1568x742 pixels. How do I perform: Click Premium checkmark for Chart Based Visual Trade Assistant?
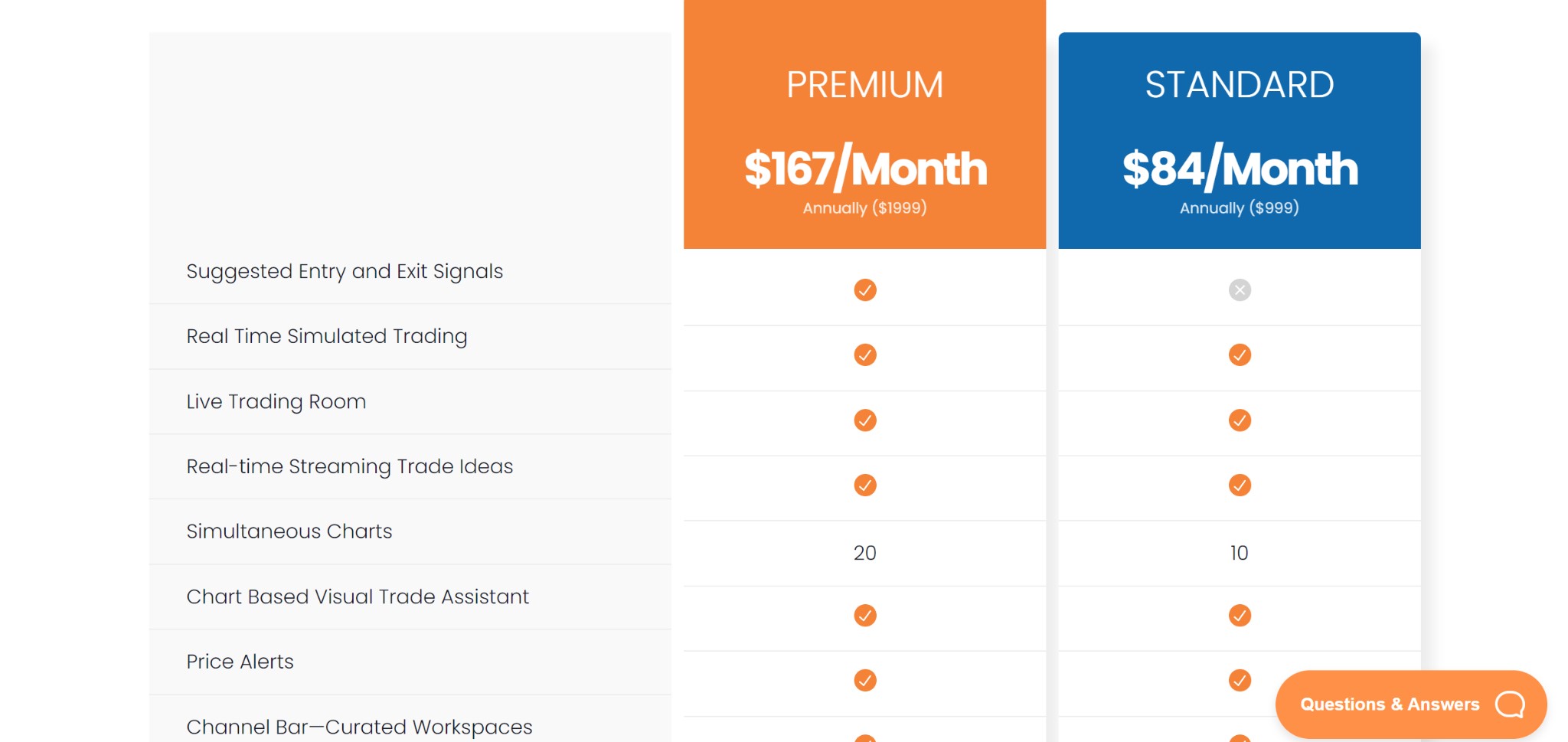(x=864, y=616)
